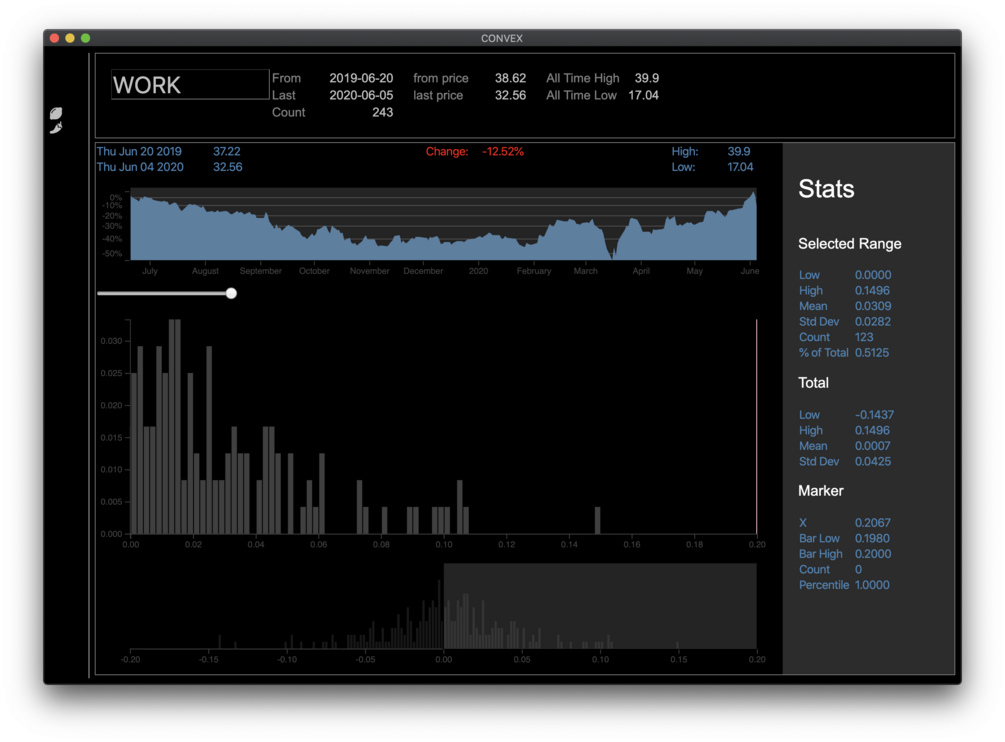Click the Marker section heading

(820, 491)
